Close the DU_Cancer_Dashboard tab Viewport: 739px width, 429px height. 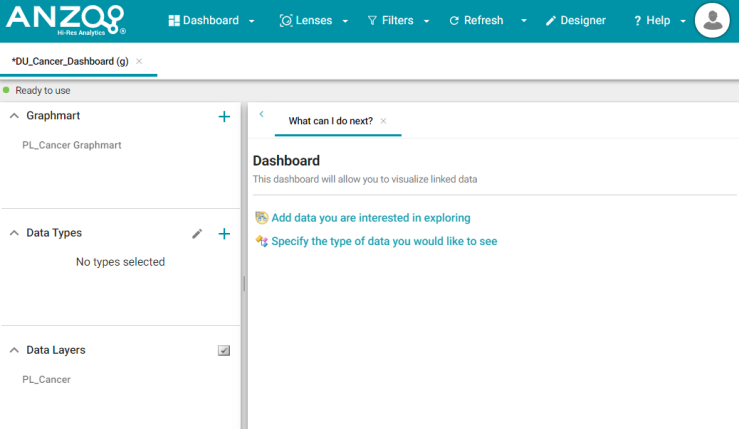tap(139, 62)
